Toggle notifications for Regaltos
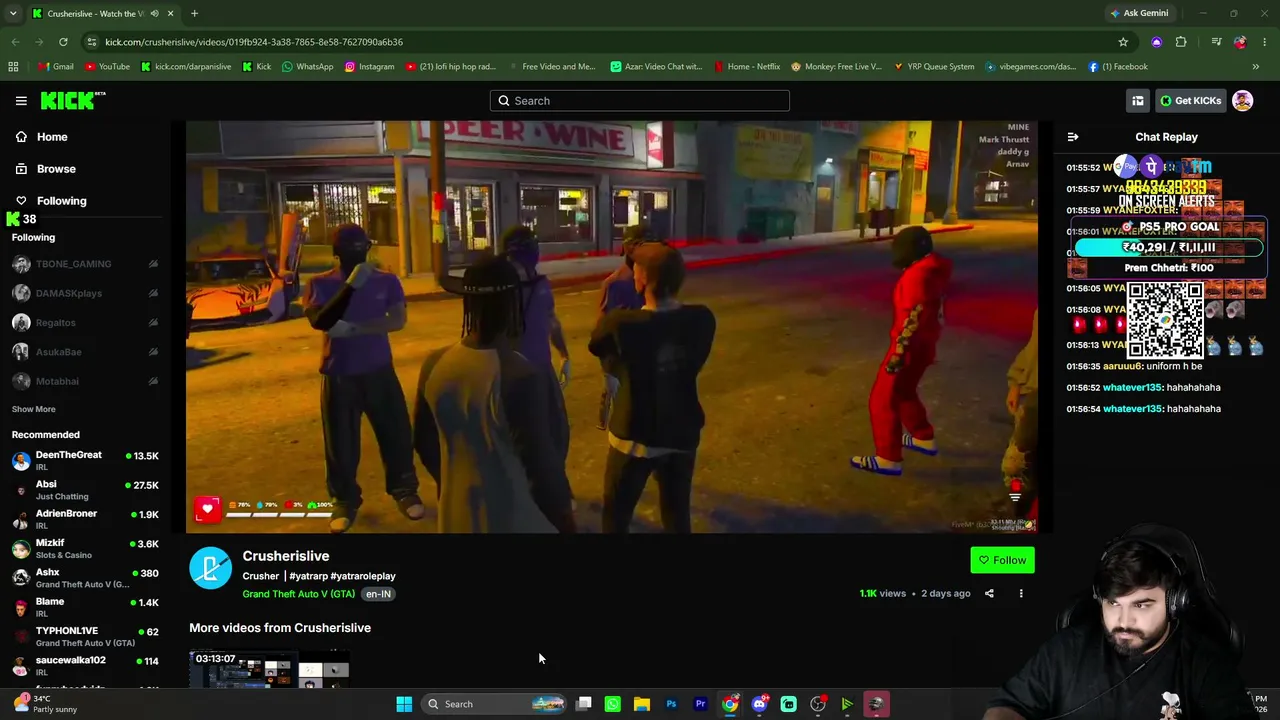This screenshot has height=720, width=1280. [x=153, y=323]
